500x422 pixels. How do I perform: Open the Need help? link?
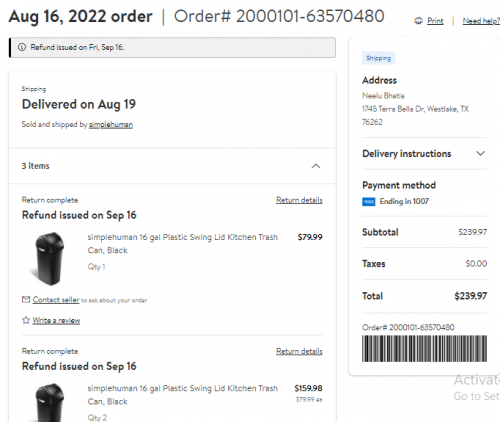point(481,21)
